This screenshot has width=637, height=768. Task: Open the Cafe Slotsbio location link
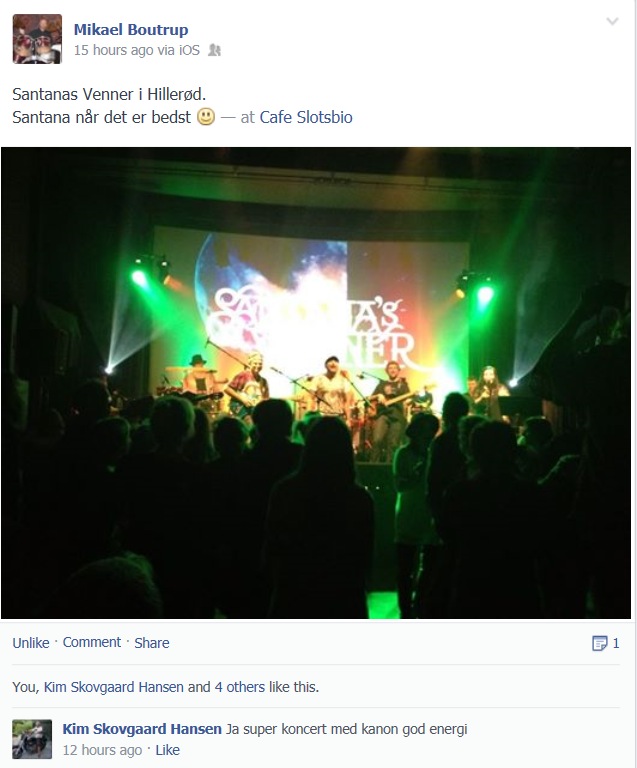click(306, 117)
